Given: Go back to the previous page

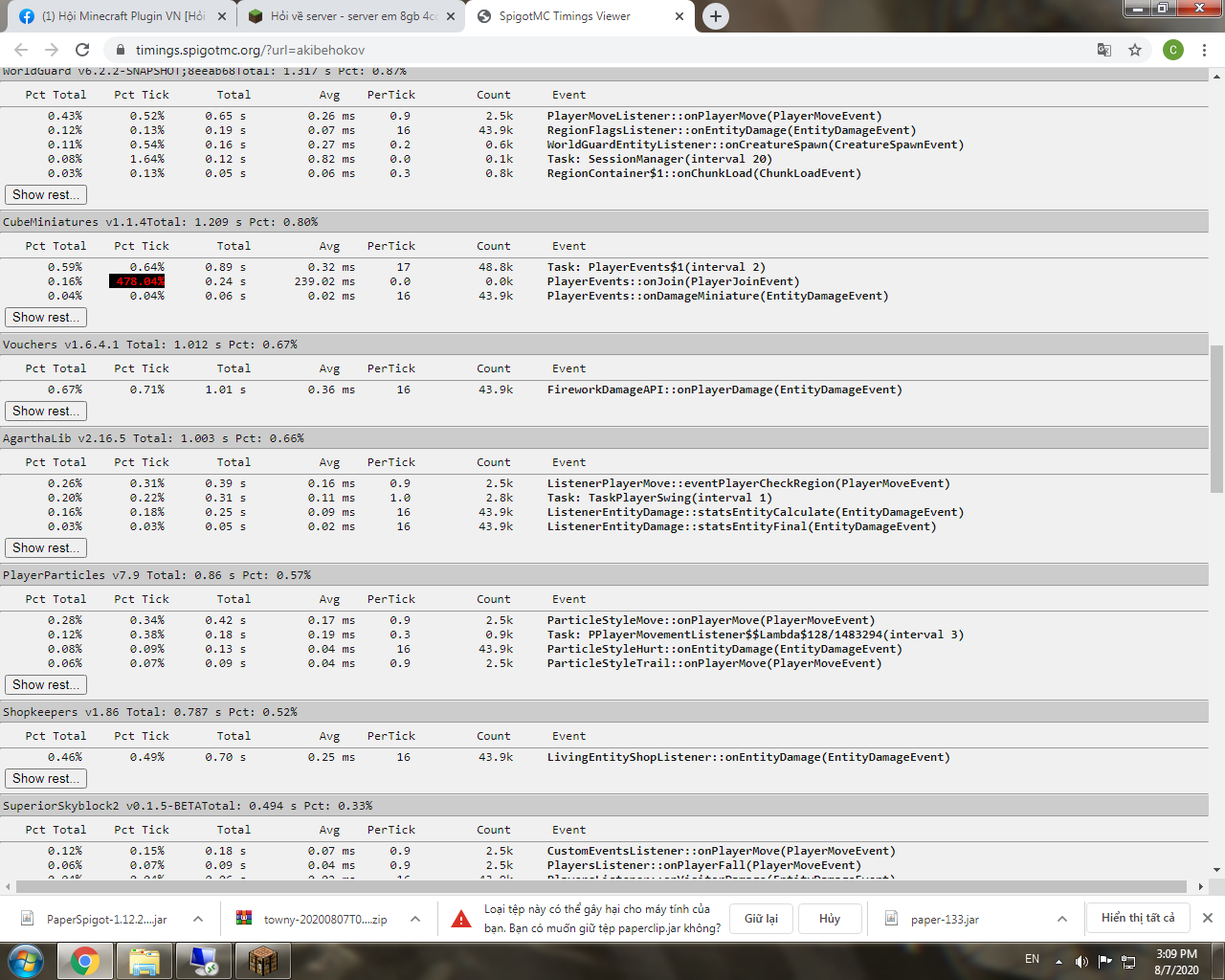Looking at the screenshot, I should pyautogui.click(x=21, y=50).
